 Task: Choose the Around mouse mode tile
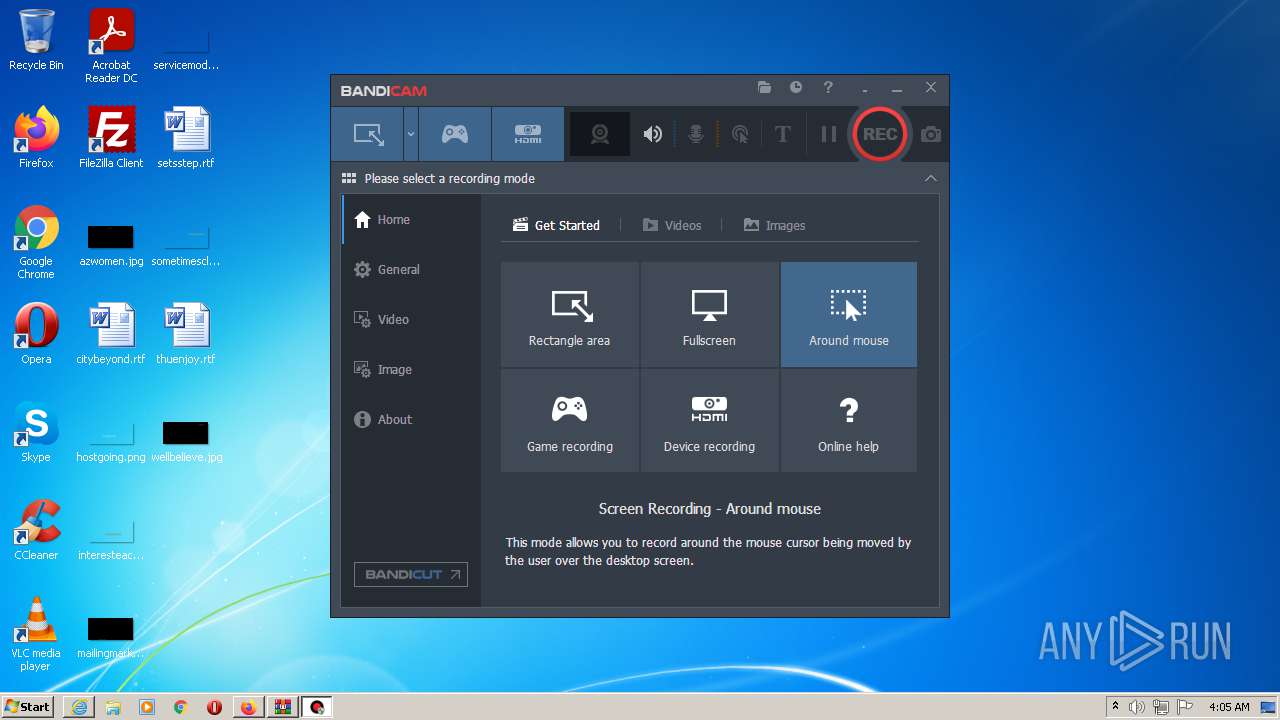click(x=849, y=314)
